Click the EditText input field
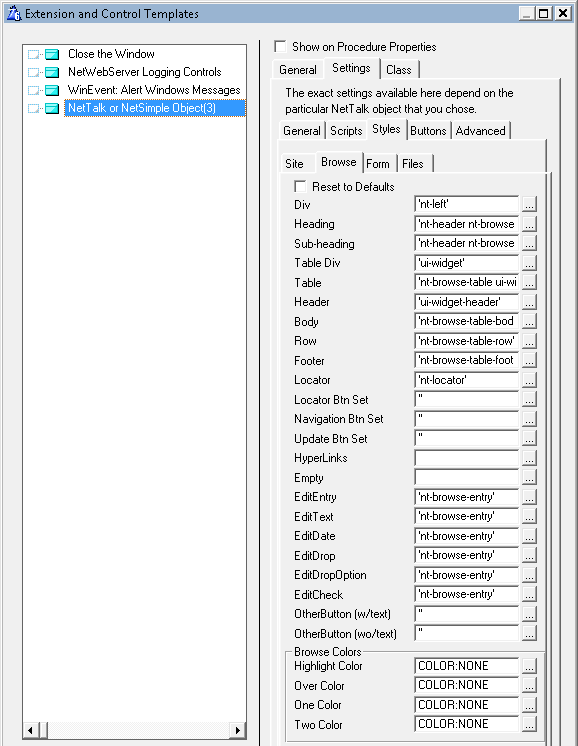 tap(467, 516)
